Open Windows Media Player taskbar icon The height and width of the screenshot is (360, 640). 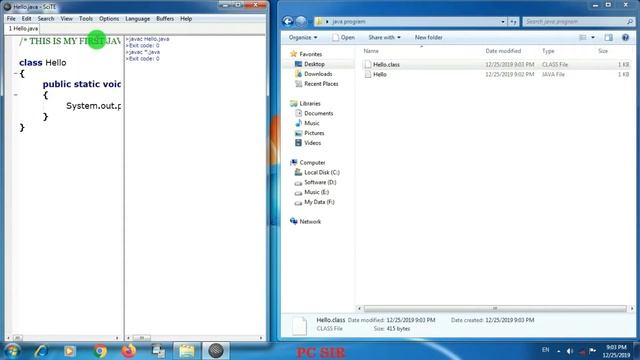69,351
